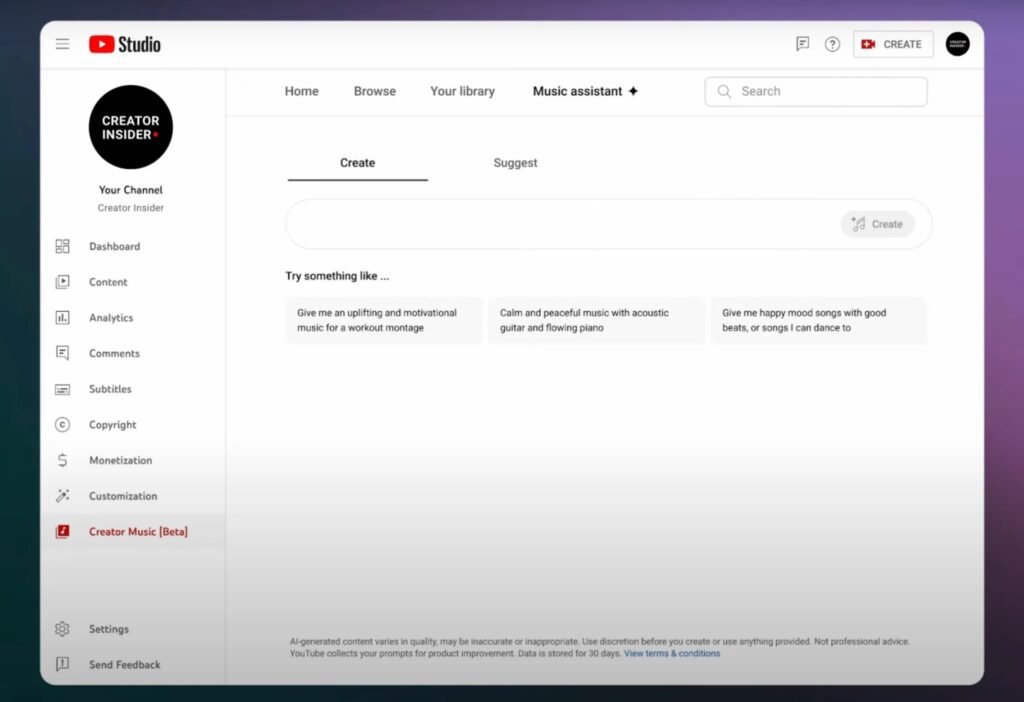This screenshot has width=1024, height=702.
Task: Click the Send Feedback icon
Action: (x=62, y=664)
